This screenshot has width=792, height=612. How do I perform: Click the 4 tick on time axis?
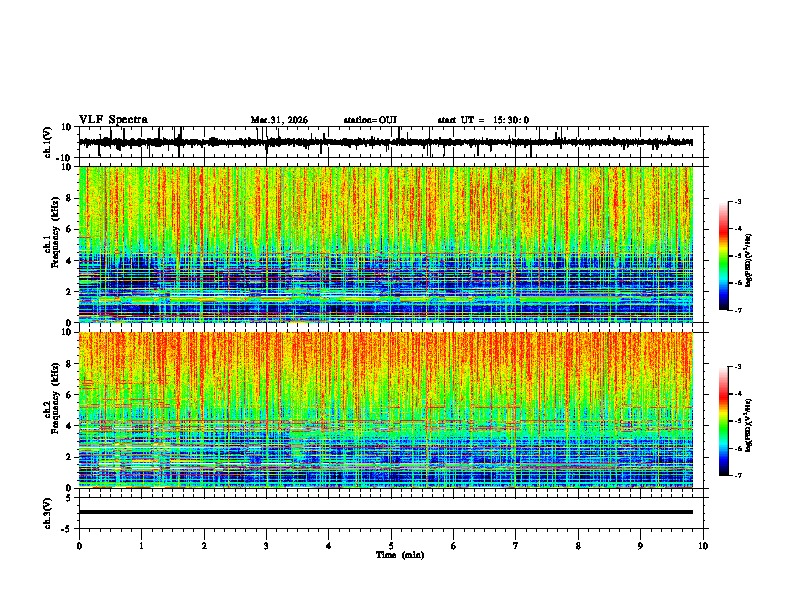[329, 546]
